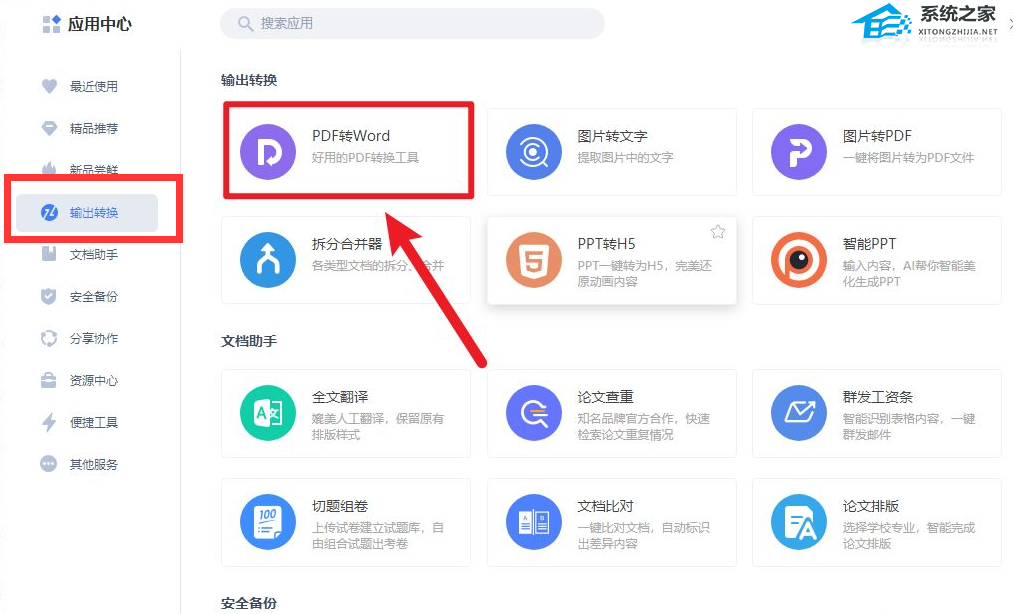Open the 图片转PDF app title
Image resolution: width=1013 pixels, height=614 pixels.
pos(877,136)
